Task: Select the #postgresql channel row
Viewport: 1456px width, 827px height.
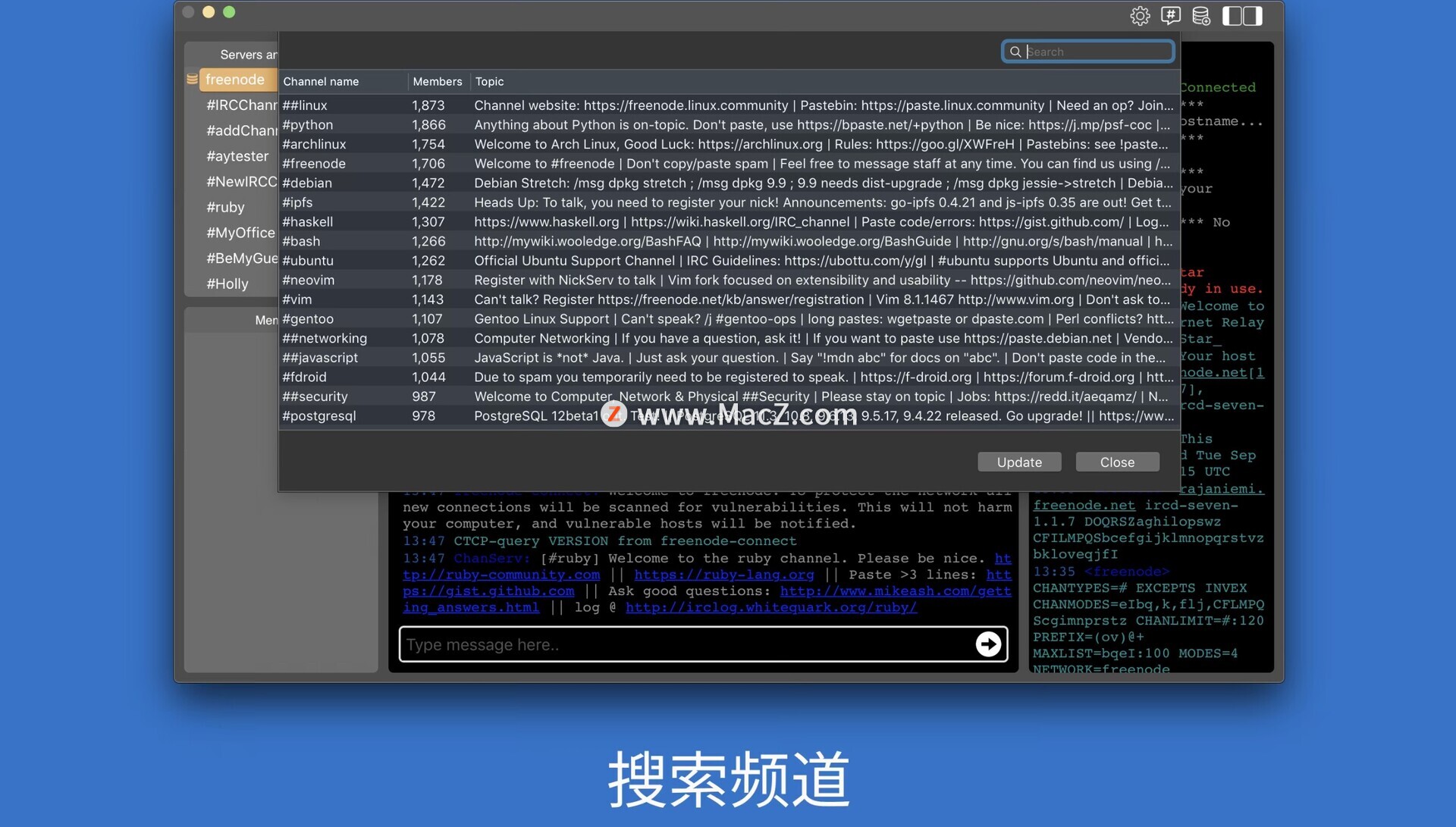Action: pos(729,416)
